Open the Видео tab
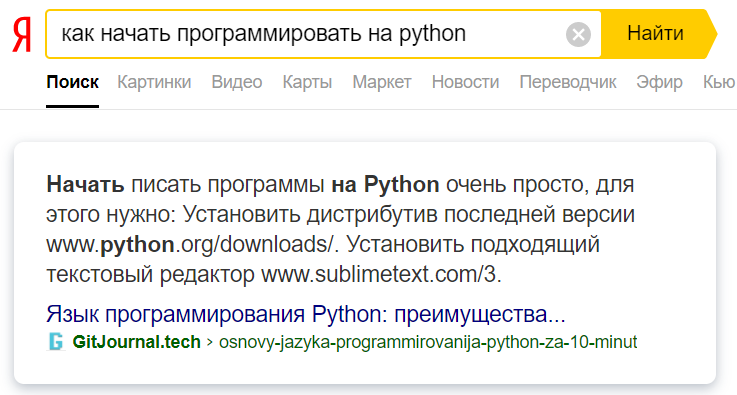737x395 pixels. click(x=237, y=82)
